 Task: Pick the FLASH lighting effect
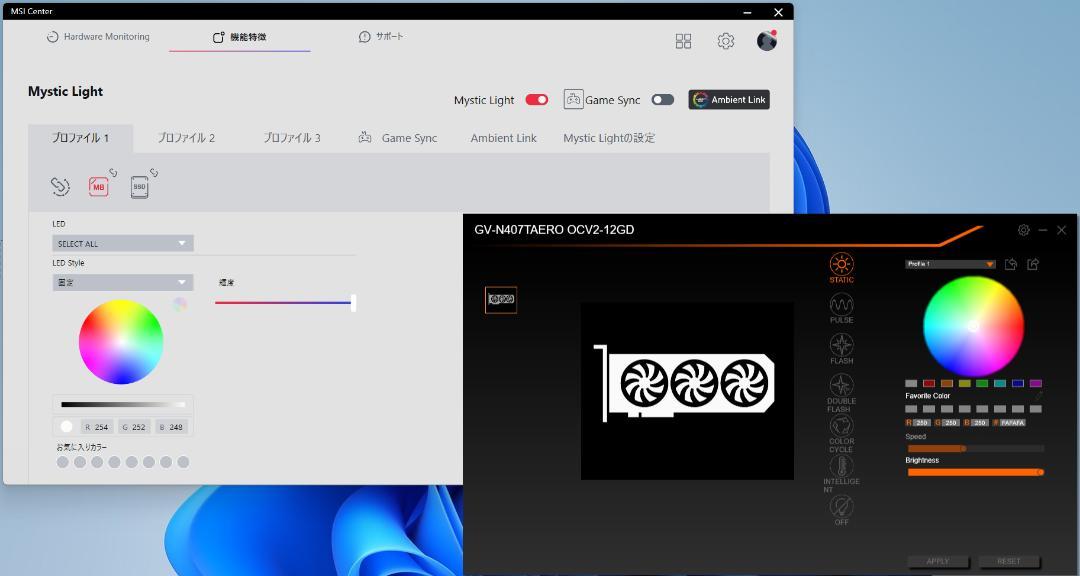click(841, 345)
